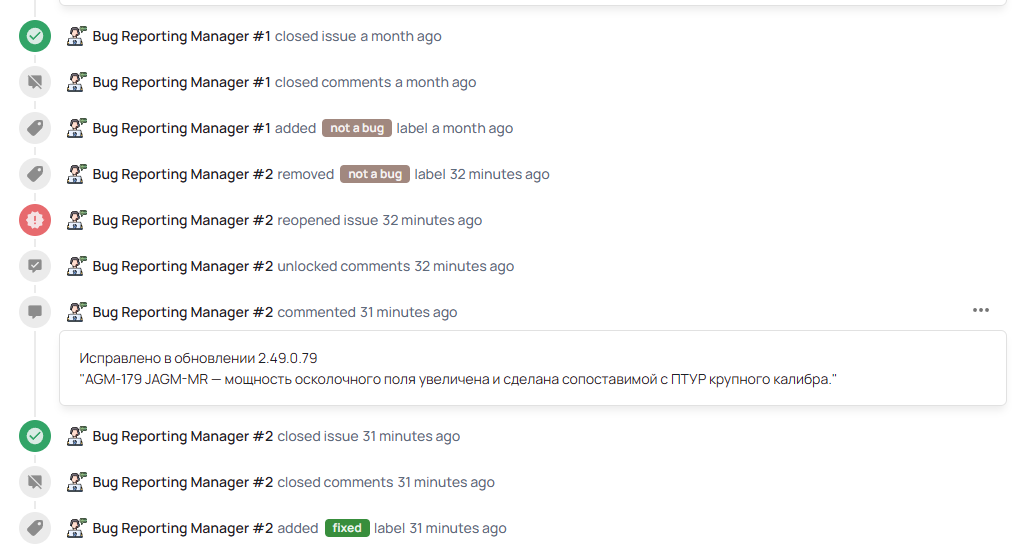Open Bug Reporting Manager #2 profile on commented row

(x=183, y=312)
